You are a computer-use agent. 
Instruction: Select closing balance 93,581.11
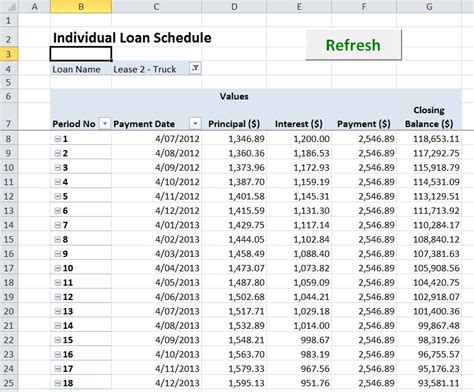(429, 383)
